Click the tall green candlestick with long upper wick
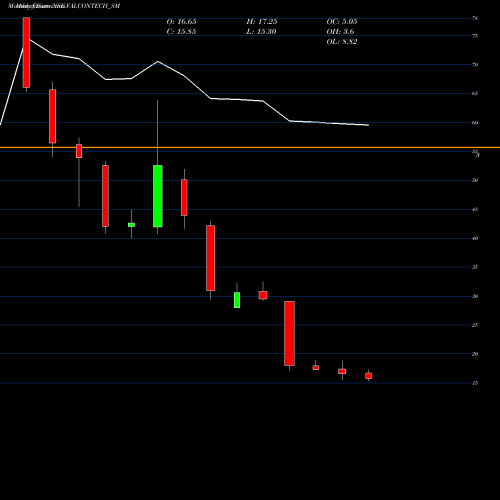500x500 pixels. coord(158,196)
